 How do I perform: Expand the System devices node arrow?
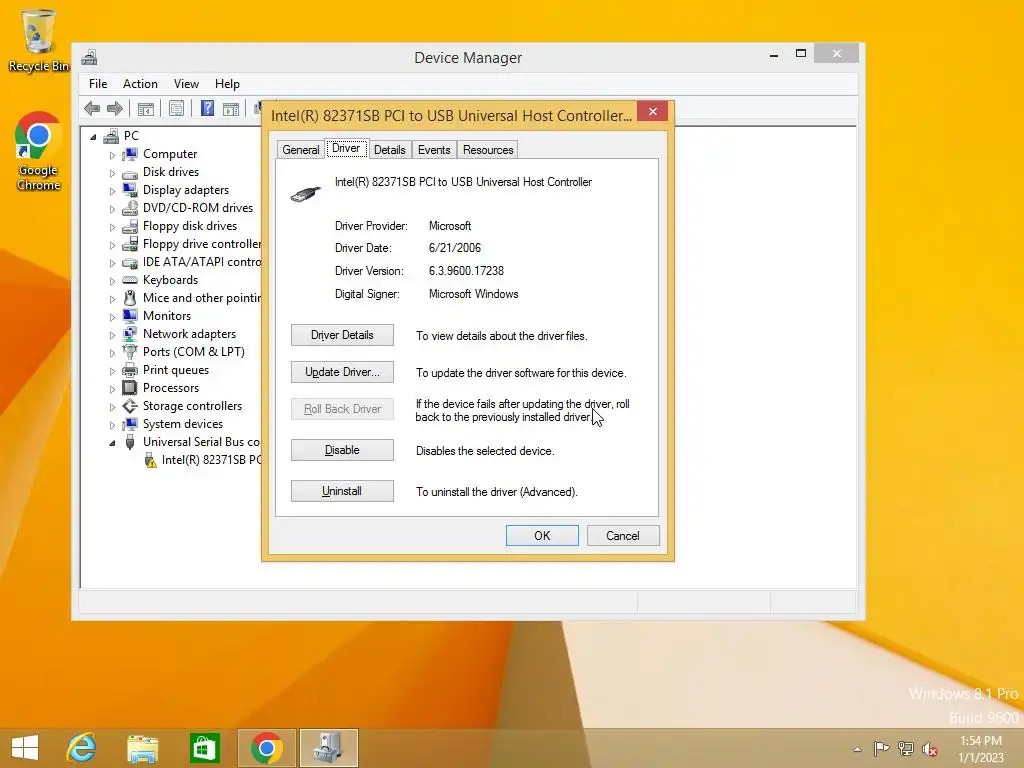coord(112,425)
